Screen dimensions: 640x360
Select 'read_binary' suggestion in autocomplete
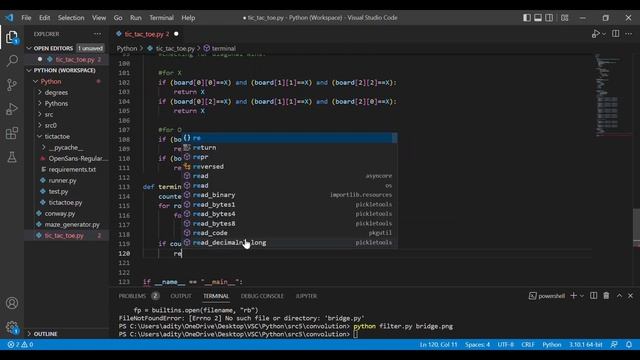pos(289,195)
